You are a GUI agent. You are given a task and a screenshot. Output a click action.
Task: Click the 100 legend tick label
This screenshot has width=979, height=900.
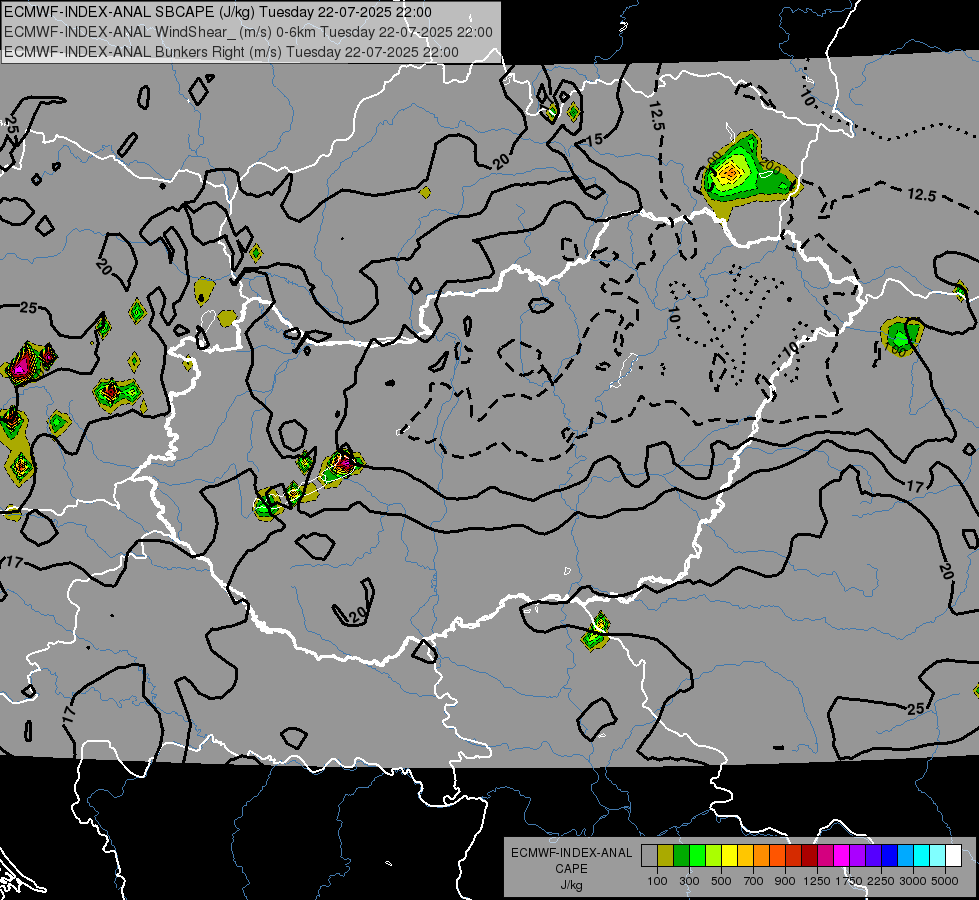[x=657, y=881]
